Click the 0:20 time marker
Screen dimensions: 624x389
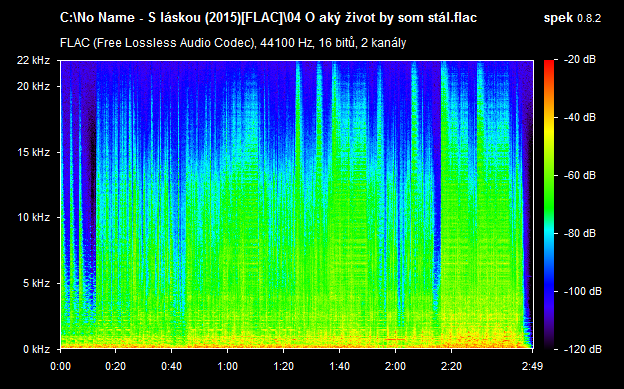(115, 366)
